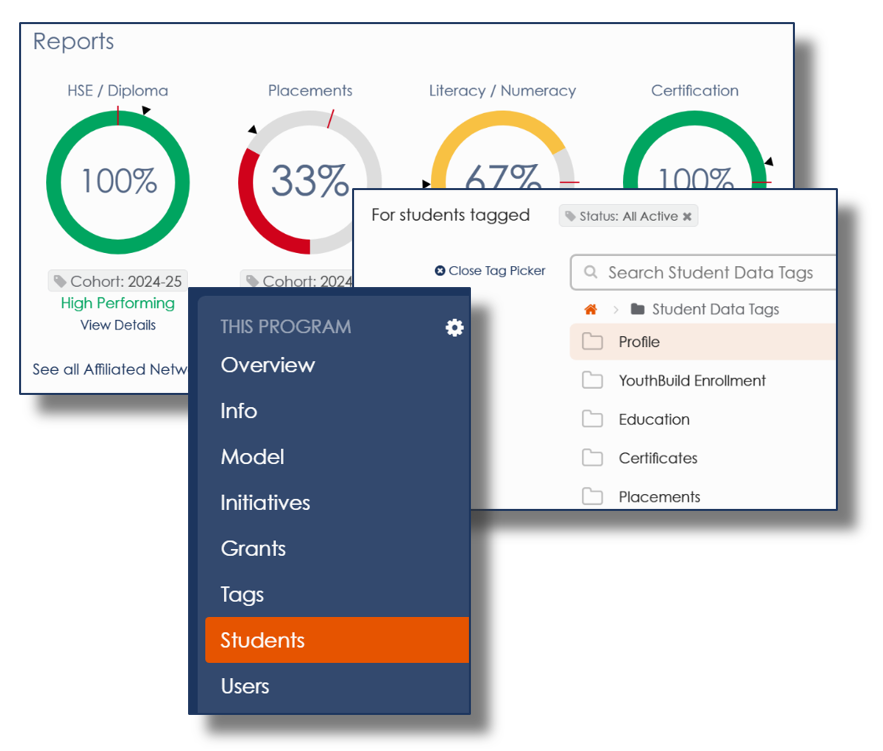Open the Placements tag folder
Image resolution: width=883 pixels, height=751 pixels.
[x=703, y=497]
